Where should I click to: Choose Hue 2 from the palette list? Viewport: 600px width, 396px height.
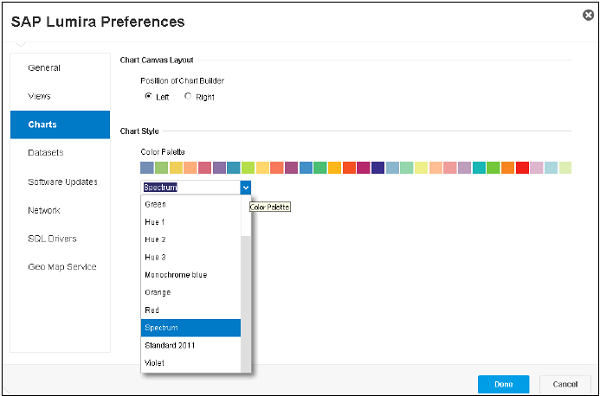tap(191, 240)
